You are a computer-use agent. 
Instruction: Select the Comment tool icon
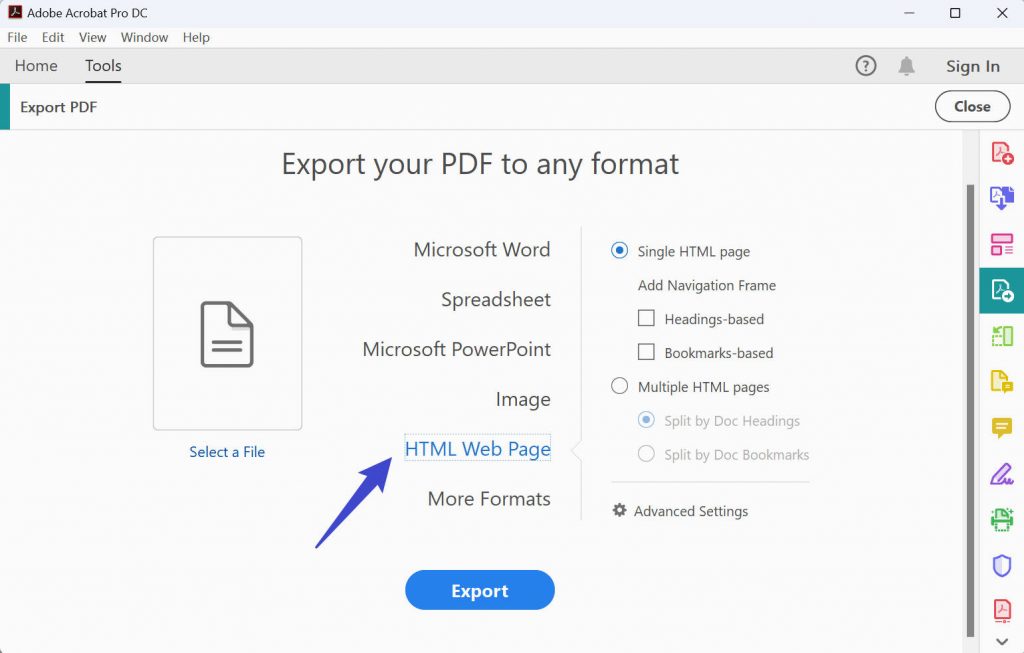pos(1002,427)
